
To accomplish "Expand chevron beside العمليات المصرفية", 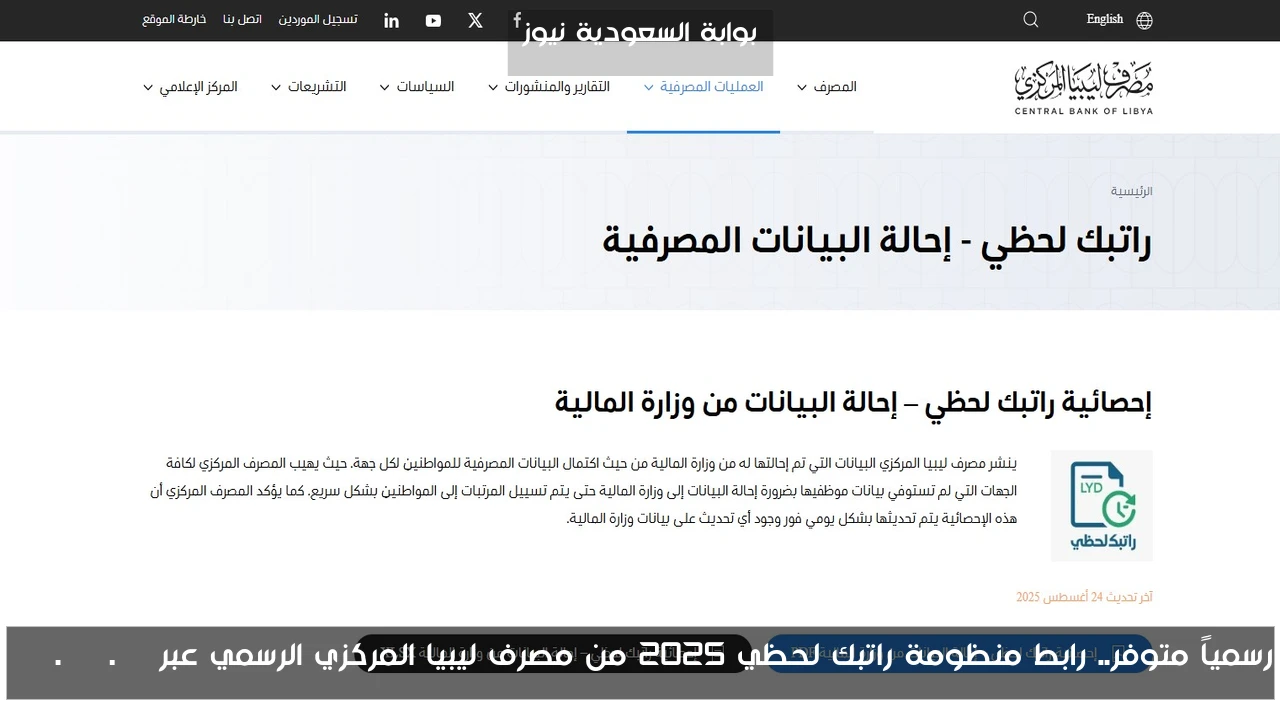I will [649, 88].
